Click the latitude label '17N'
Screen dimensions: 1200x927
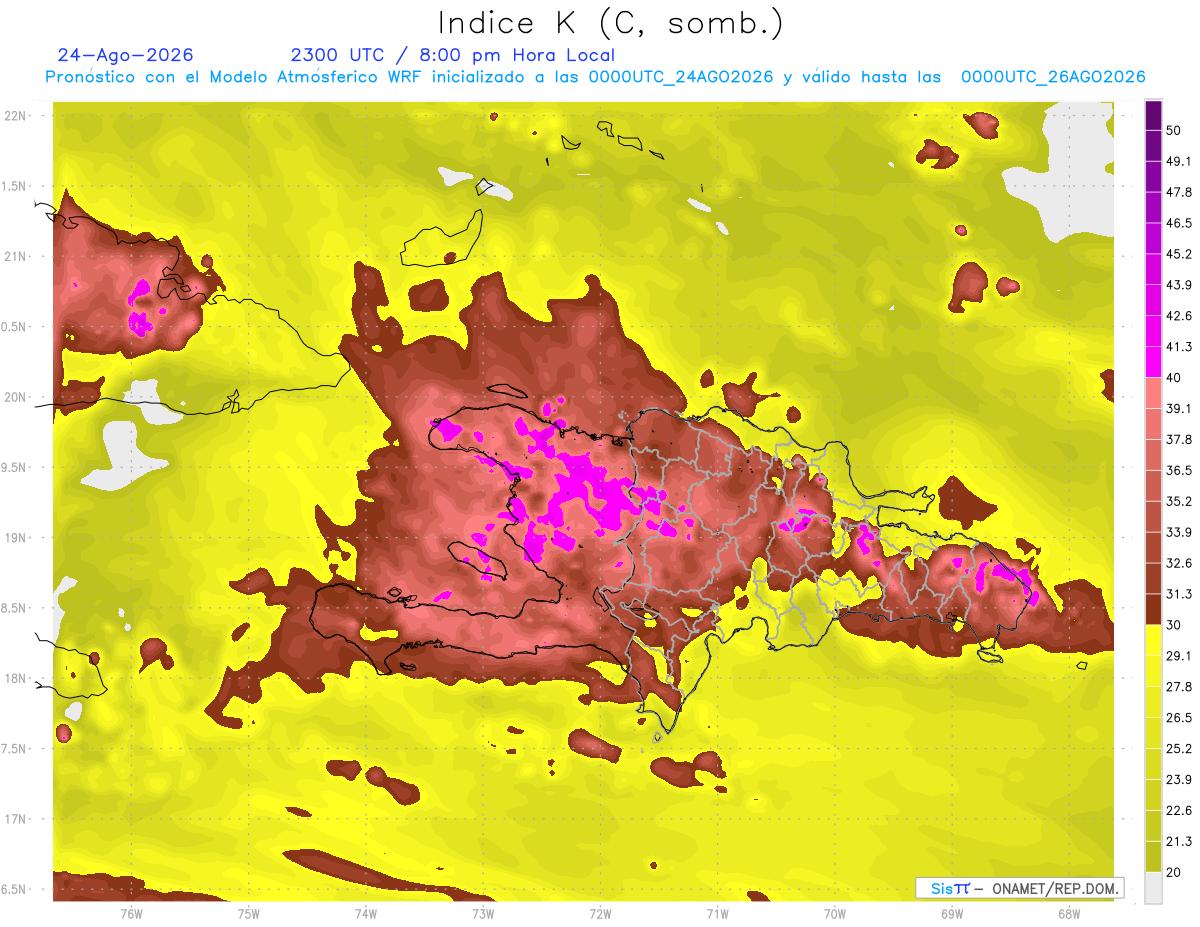coord(15,819)
